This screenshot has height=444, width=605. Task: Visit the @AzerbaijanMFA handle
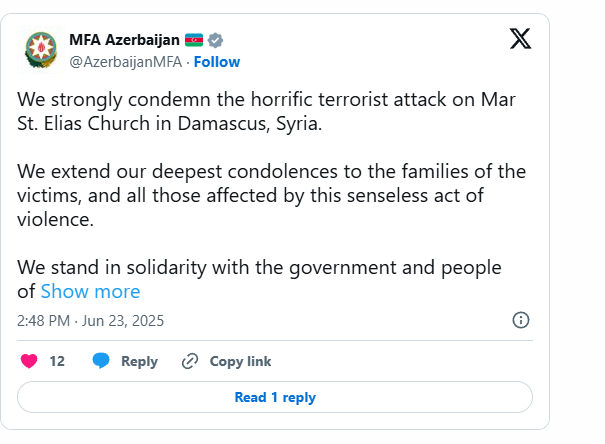(x=125, y=62)
